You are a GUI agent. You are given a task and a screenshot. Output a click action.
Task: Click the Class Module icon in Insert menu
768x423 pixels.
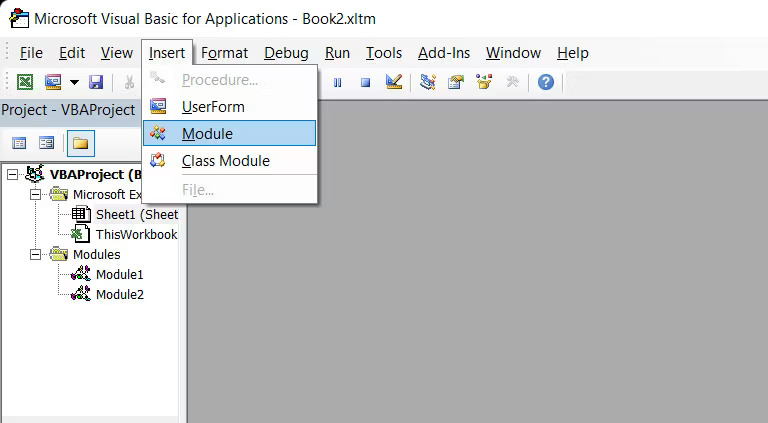[158, 160]
